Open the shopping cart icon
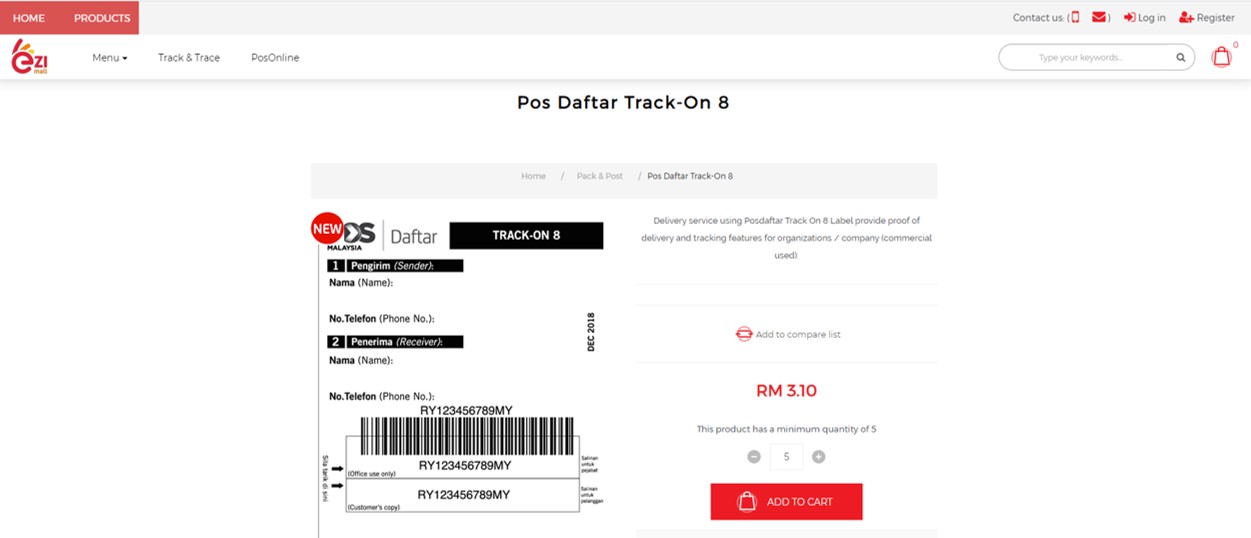The height and width of the screenshot is (538, 1251). (1221, 57)
